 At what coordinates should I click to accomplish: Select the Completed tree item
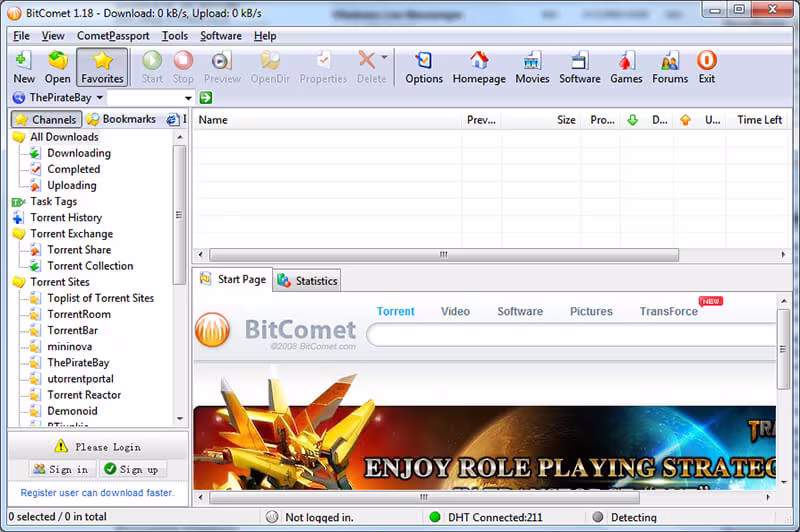[x=73, y=169]
